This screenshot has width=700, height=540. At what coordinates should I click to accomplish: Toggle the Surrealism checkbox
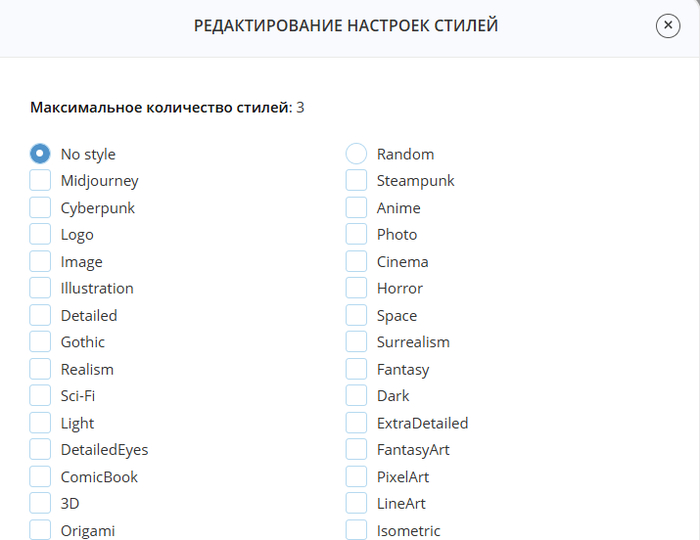tap(356, 342)
